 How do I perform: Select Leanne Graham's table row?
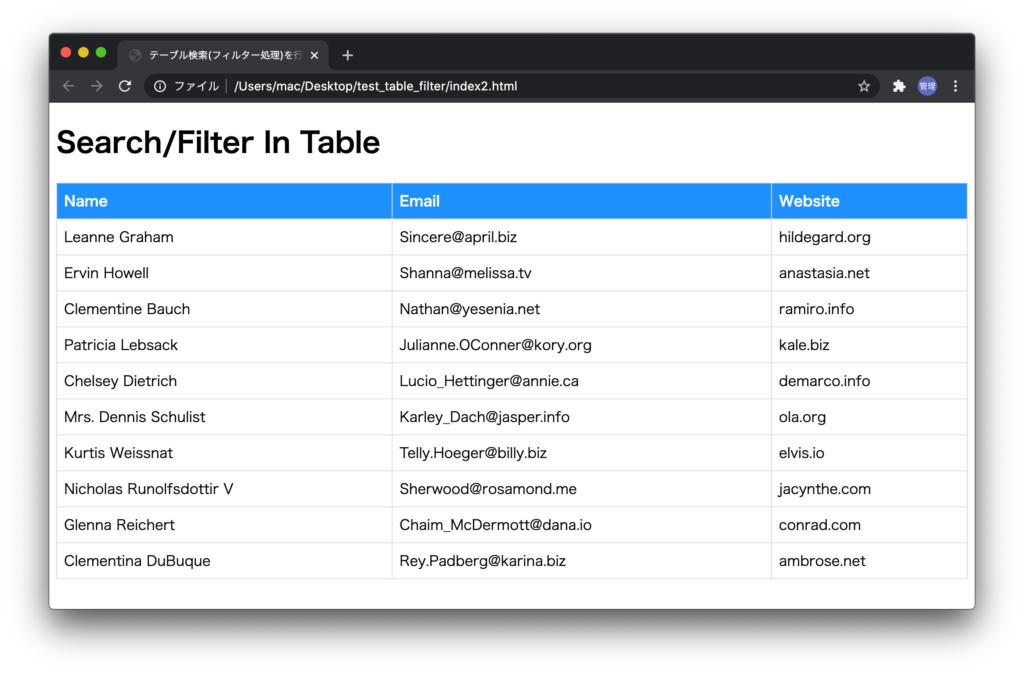pyautogui.click(x=119, y=237)
